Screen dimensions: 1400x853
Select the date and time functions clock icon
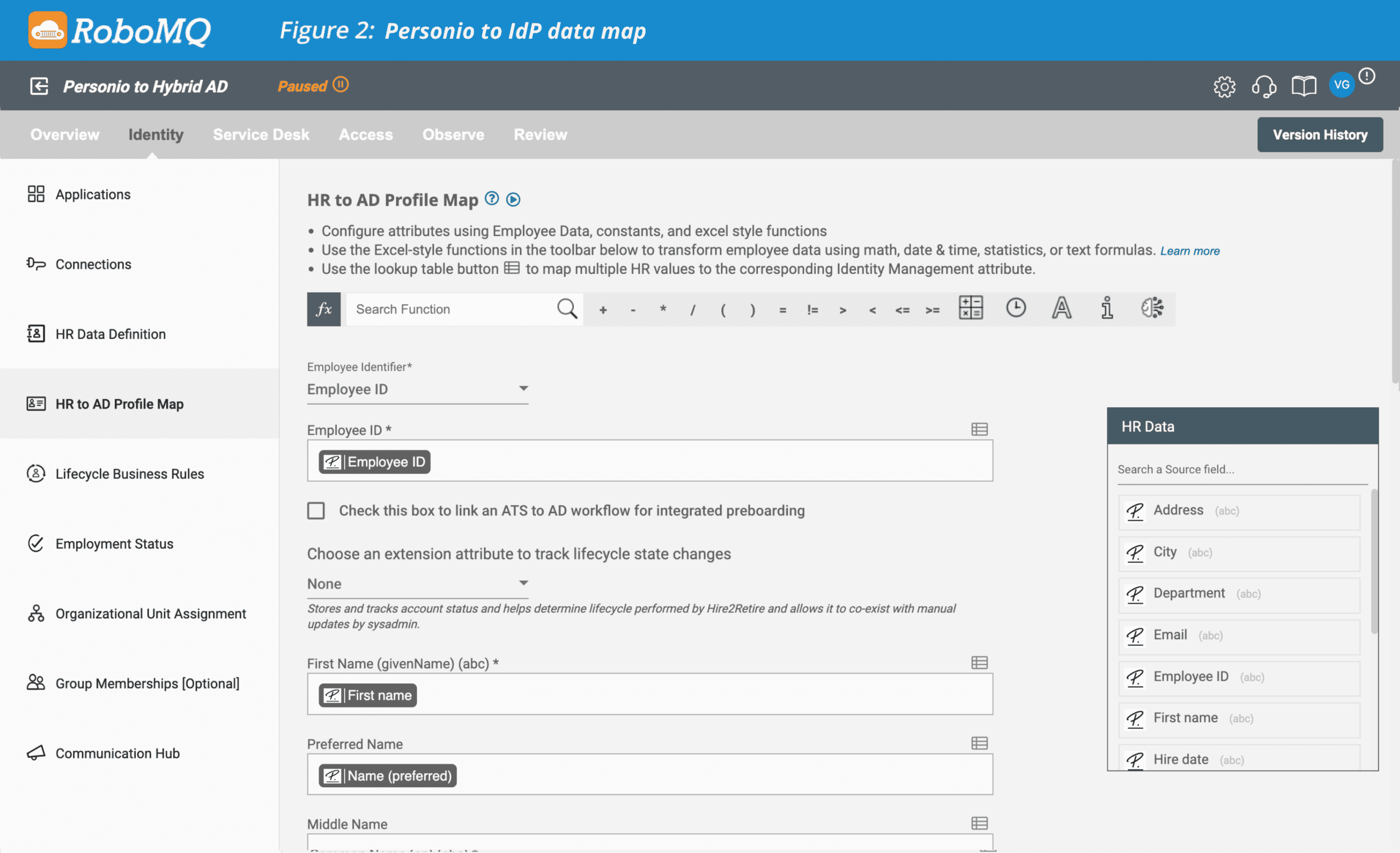[1016, 309]
